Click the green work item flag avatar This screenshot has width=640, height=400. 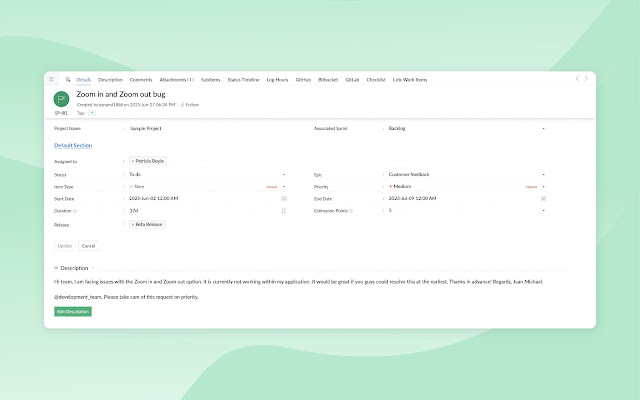61,99
